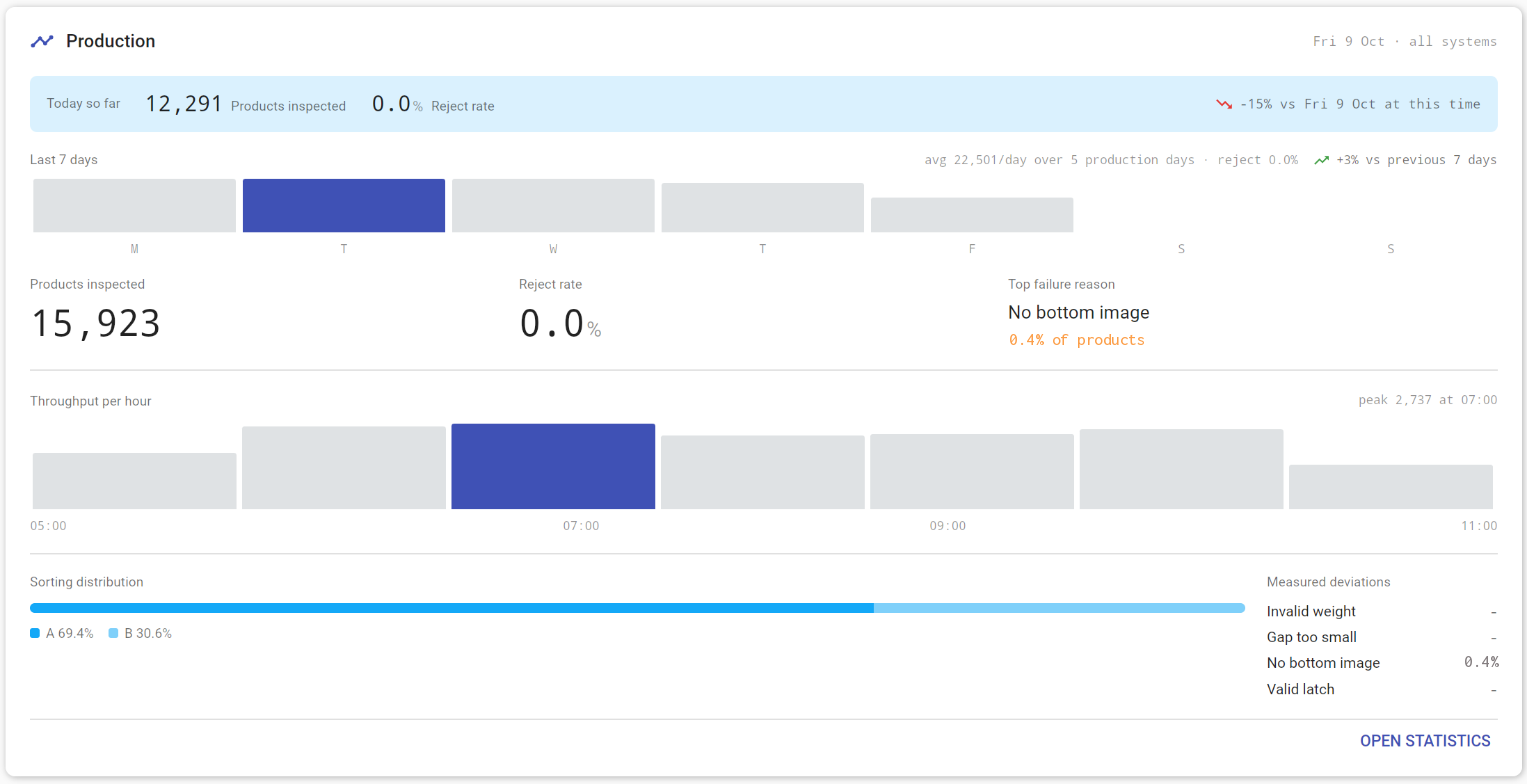Click the "Production" card title
The width and height of the screenshot is (1527, 784).
point(111,41)
